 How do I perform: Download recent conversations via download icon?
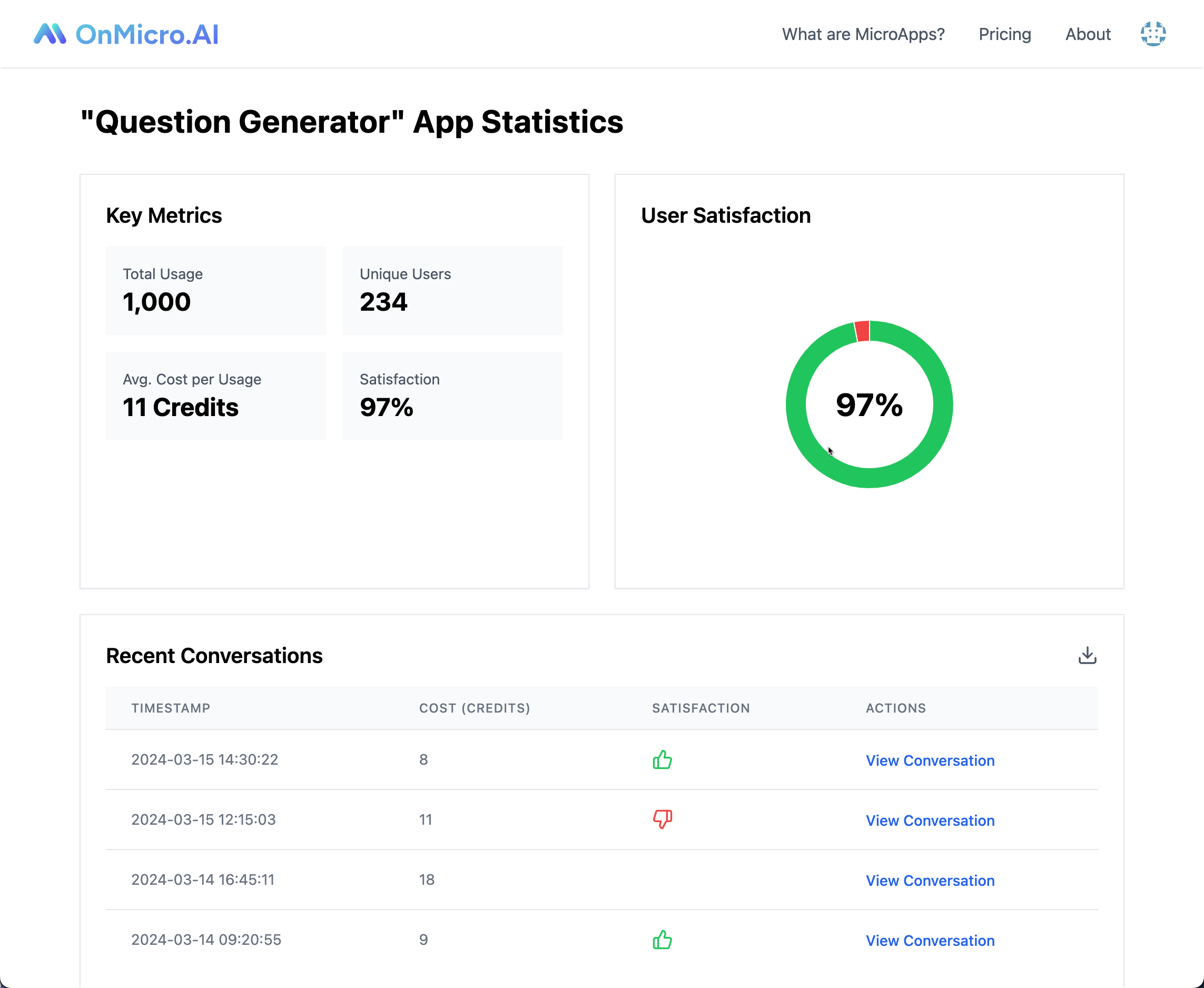point(1087,656)
